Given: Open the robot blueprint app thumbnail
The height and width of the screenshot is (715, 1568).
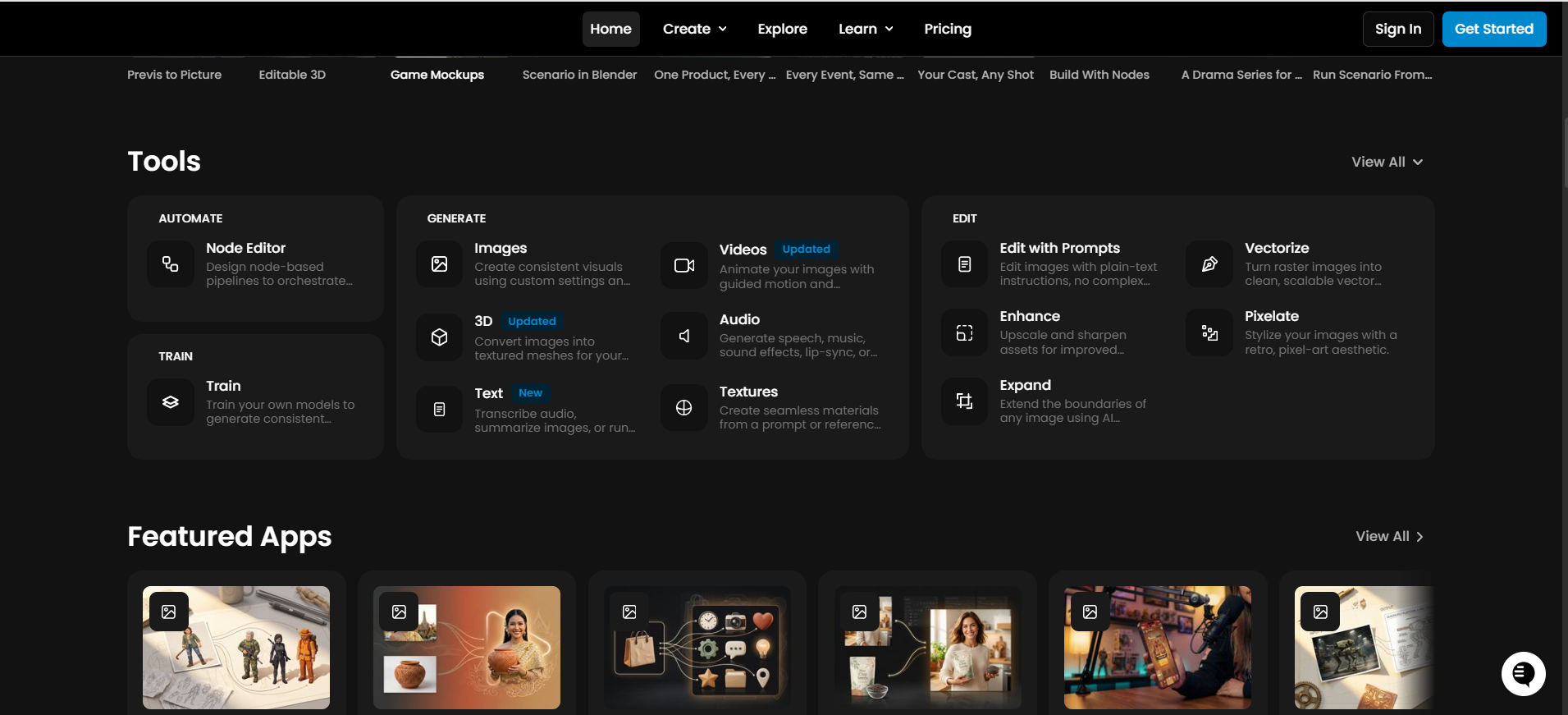Looking at the screenshot, I should point(1364,648).
